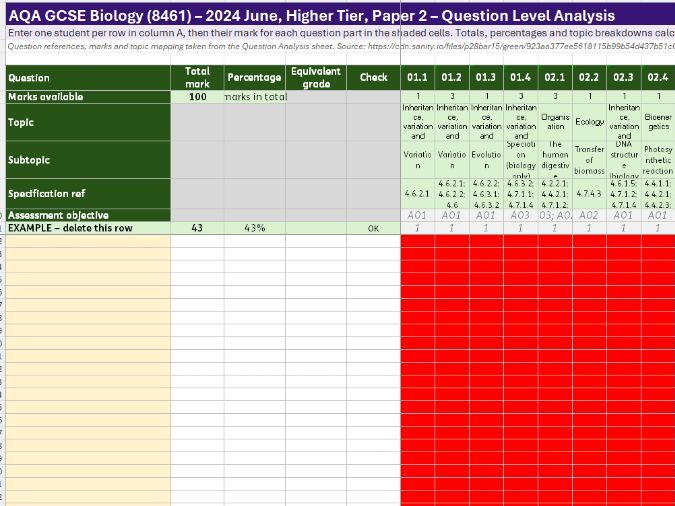The height and width of the screenshot is (506, 675).
Task: Select the 'AO1' assessment objective cell under 01.1
Action: 418,215
